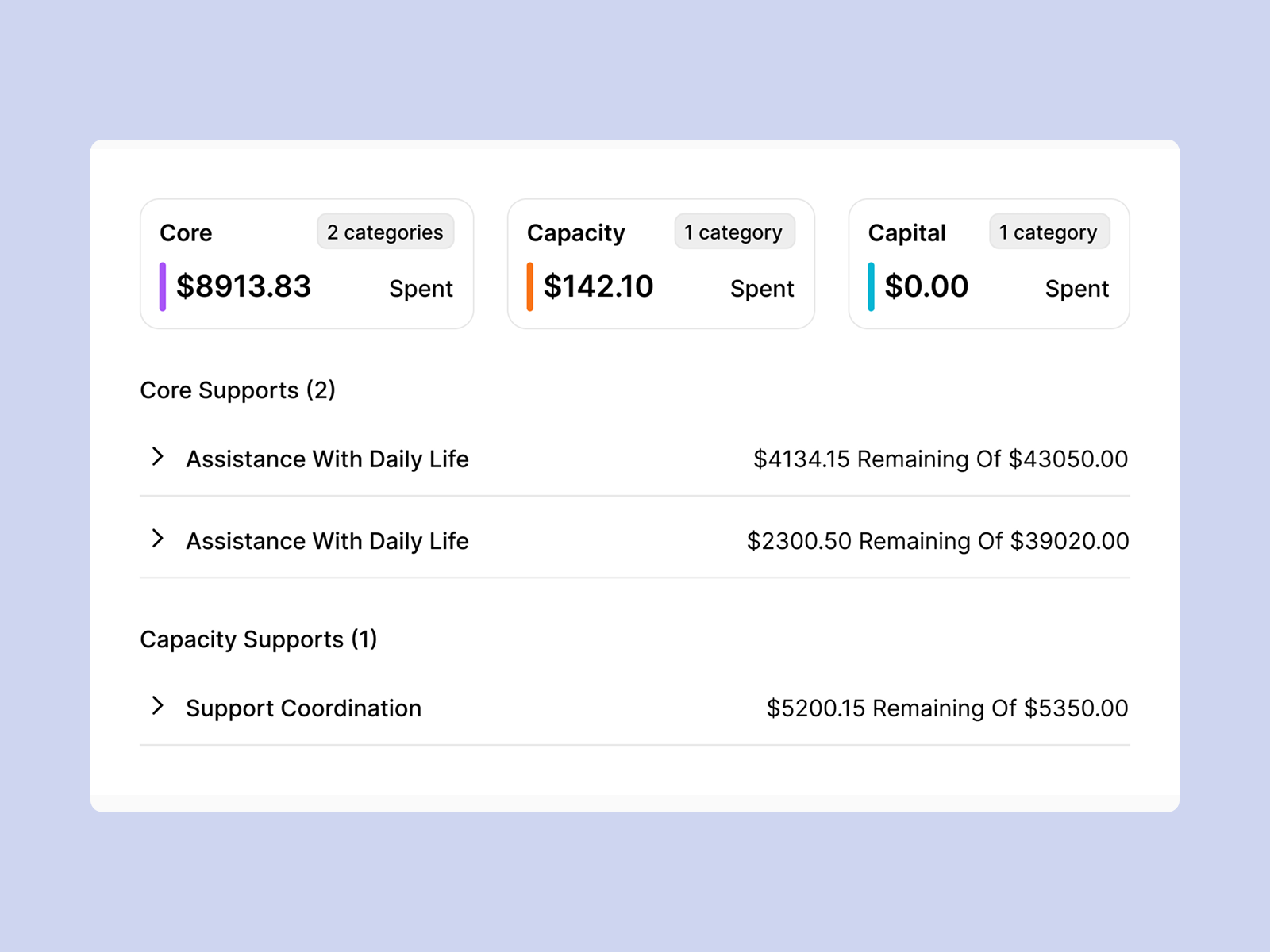Screen dimensions: 1270x952
Task: Select the Core card title
Action: coord(186,233)
